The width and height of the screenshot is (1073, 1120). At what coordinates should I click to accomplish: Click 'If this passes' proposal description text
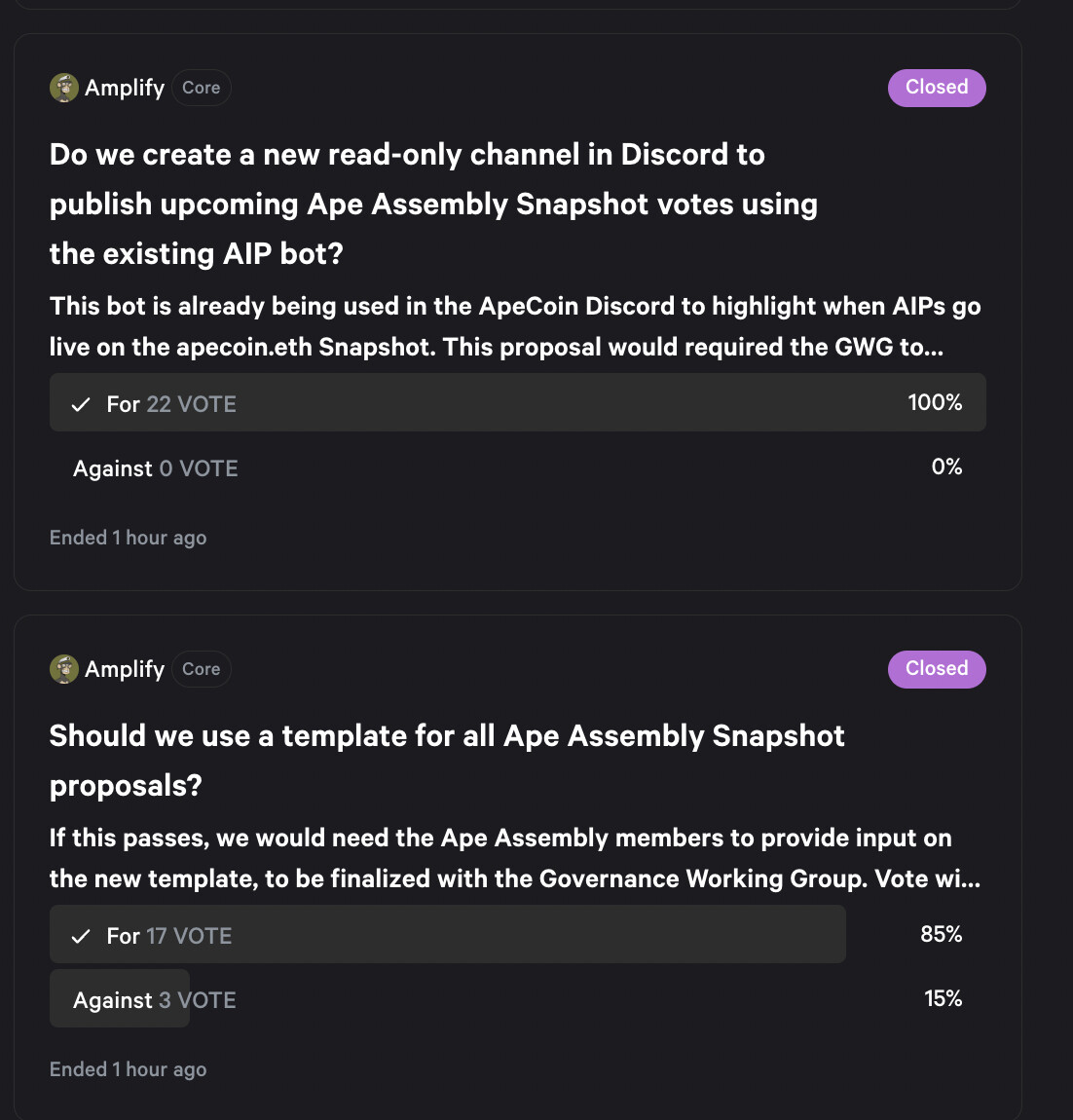click(515, 858)
